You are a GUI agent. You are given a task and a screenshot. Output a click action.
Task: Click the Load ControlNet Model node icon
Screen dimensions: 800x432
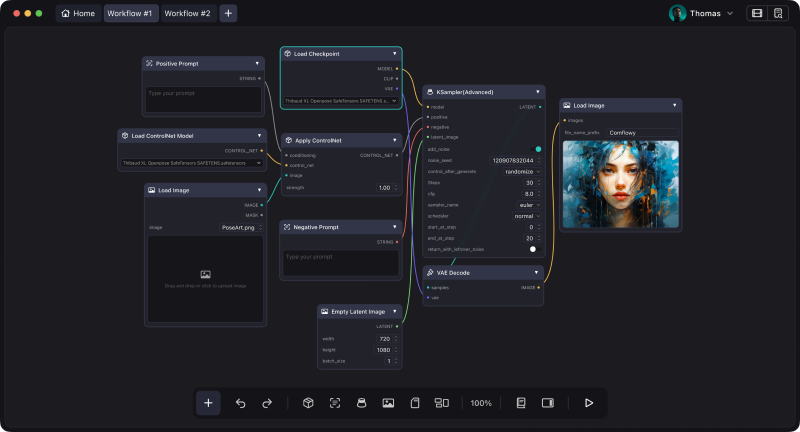125,136
